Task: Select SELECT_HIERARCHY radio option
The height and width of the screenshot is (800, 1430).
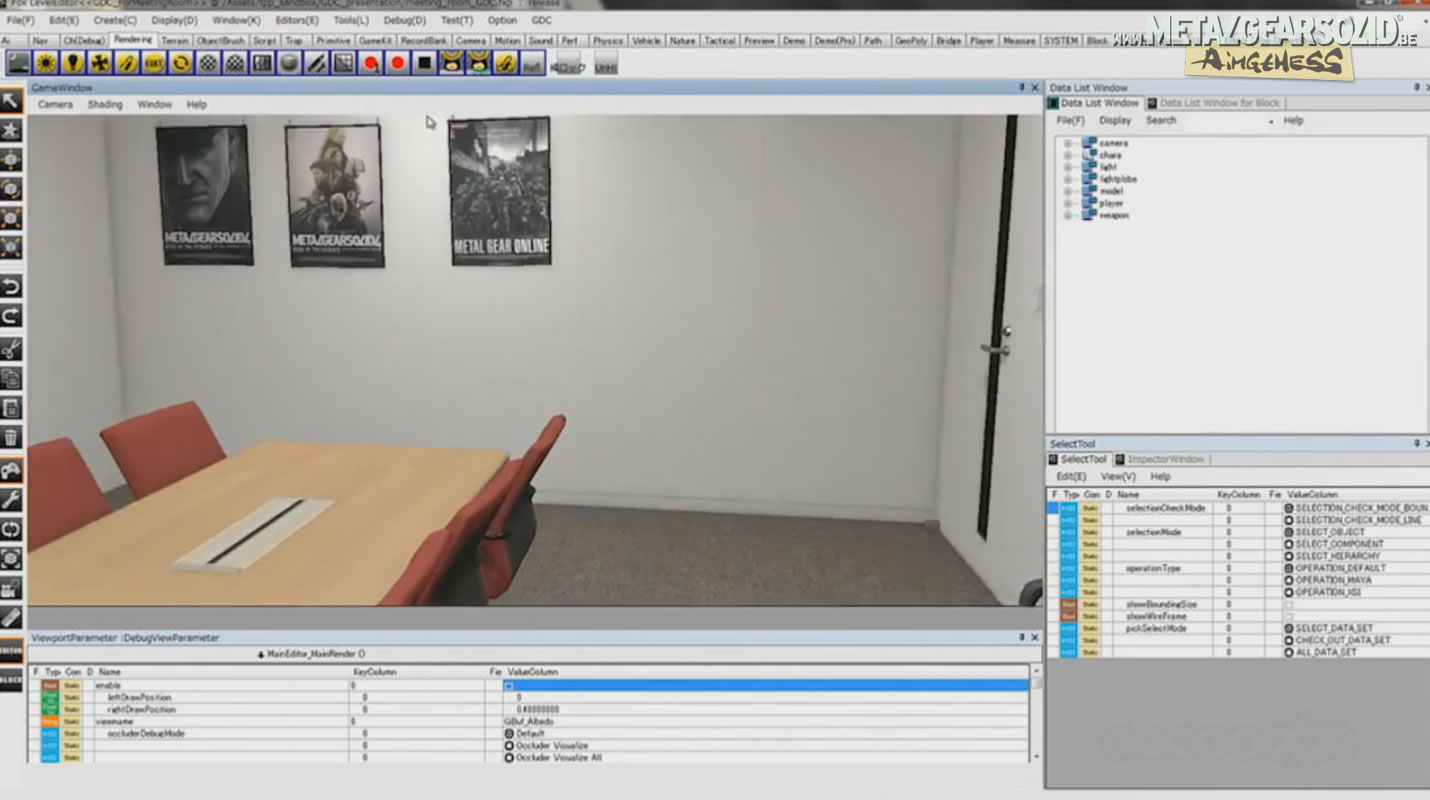Action: coord(1289,556)
